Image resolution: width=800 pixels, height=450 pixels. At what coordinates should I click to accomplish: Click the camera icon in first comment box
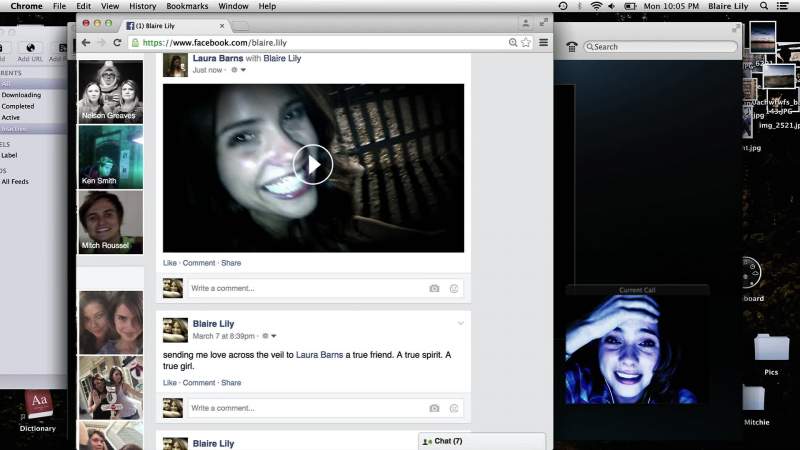pos(434,288)
